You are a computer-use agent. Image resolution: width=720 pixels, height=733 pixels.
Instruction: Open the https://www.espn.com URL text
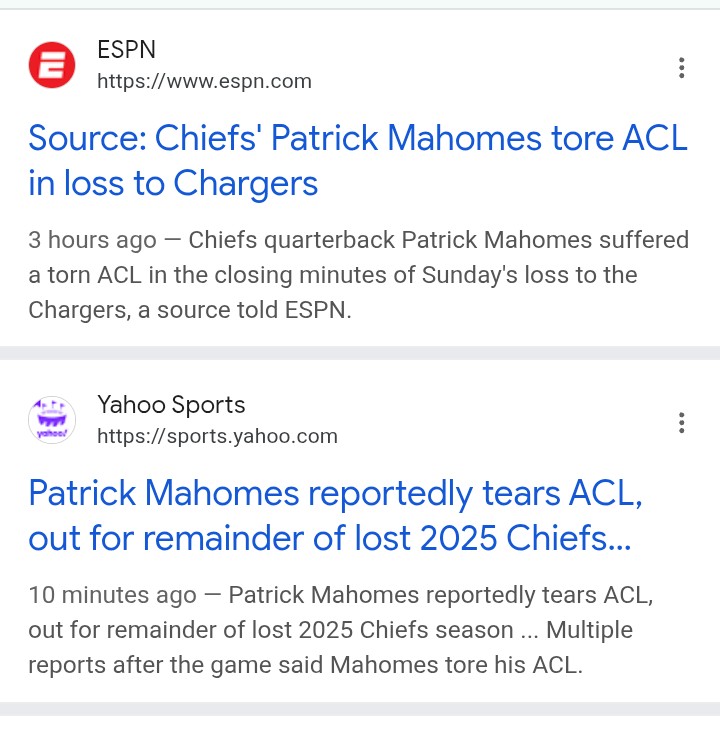pos(204,81)
